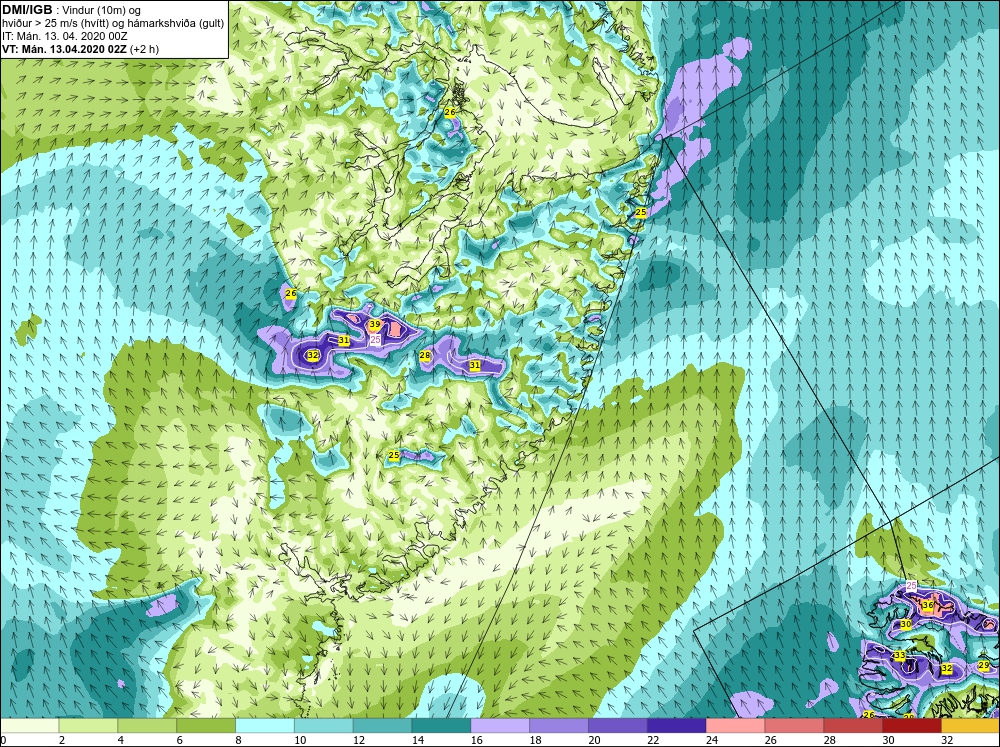Pick the 4–6 m/s green legend swatch
Image resolution: width=1000 pixels, height=747 pixels.
tap(147, 725)
